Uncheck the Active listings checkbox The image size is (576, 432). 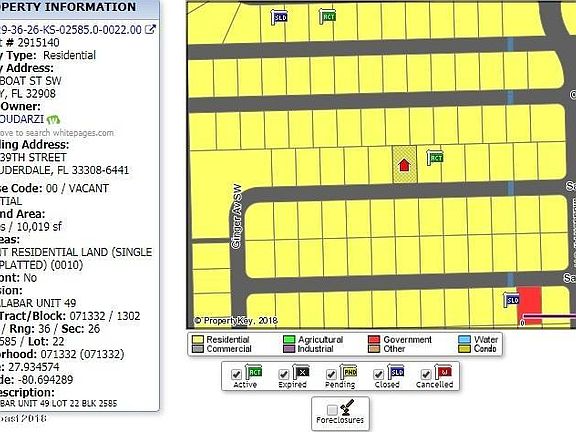(x=236, y=374)
